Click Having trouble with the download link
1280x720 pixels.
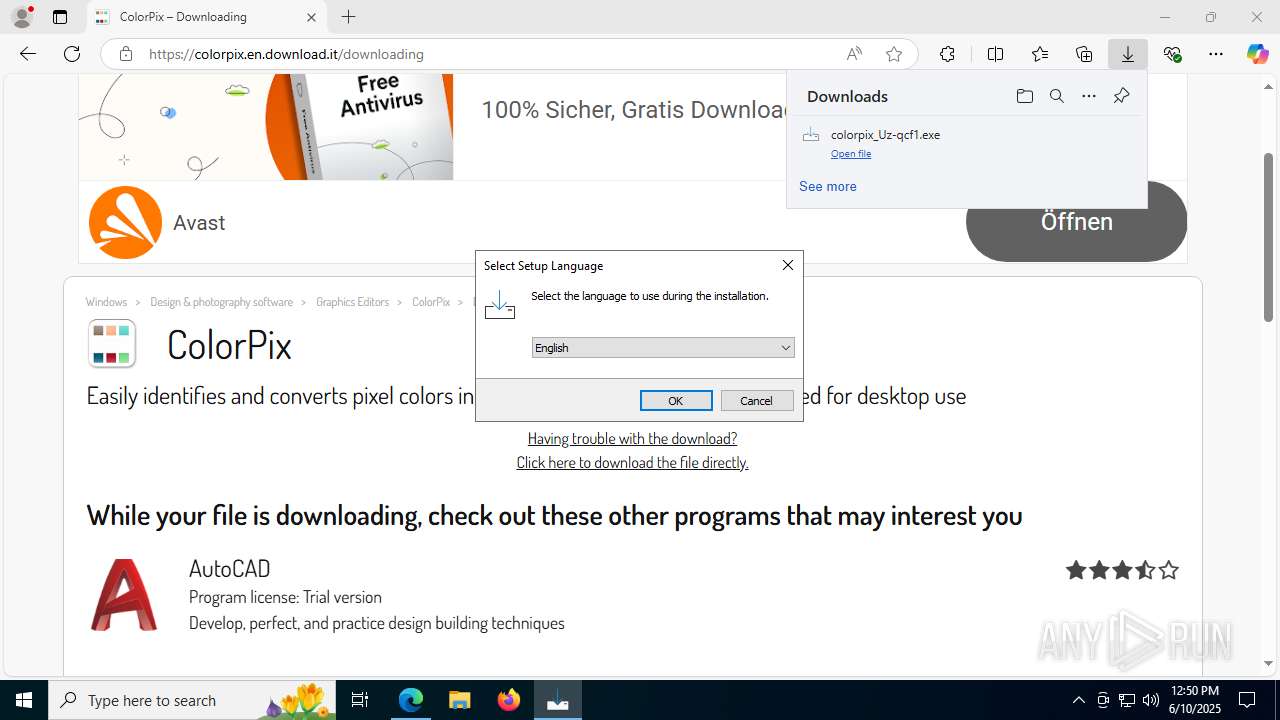[x=632, y=438]
